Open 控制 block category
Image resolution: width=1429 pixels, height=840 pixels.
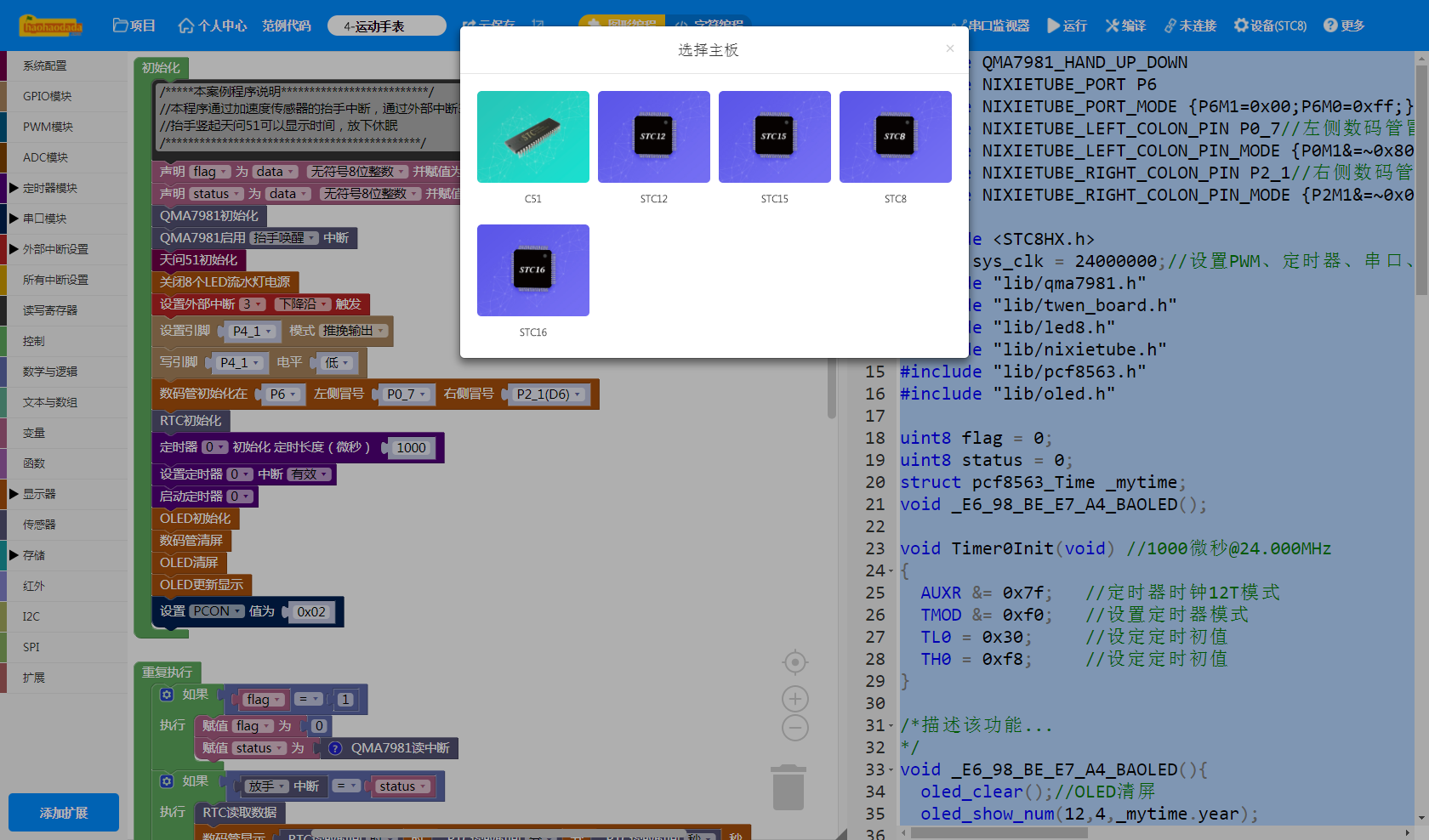click(x=64, y=341)
